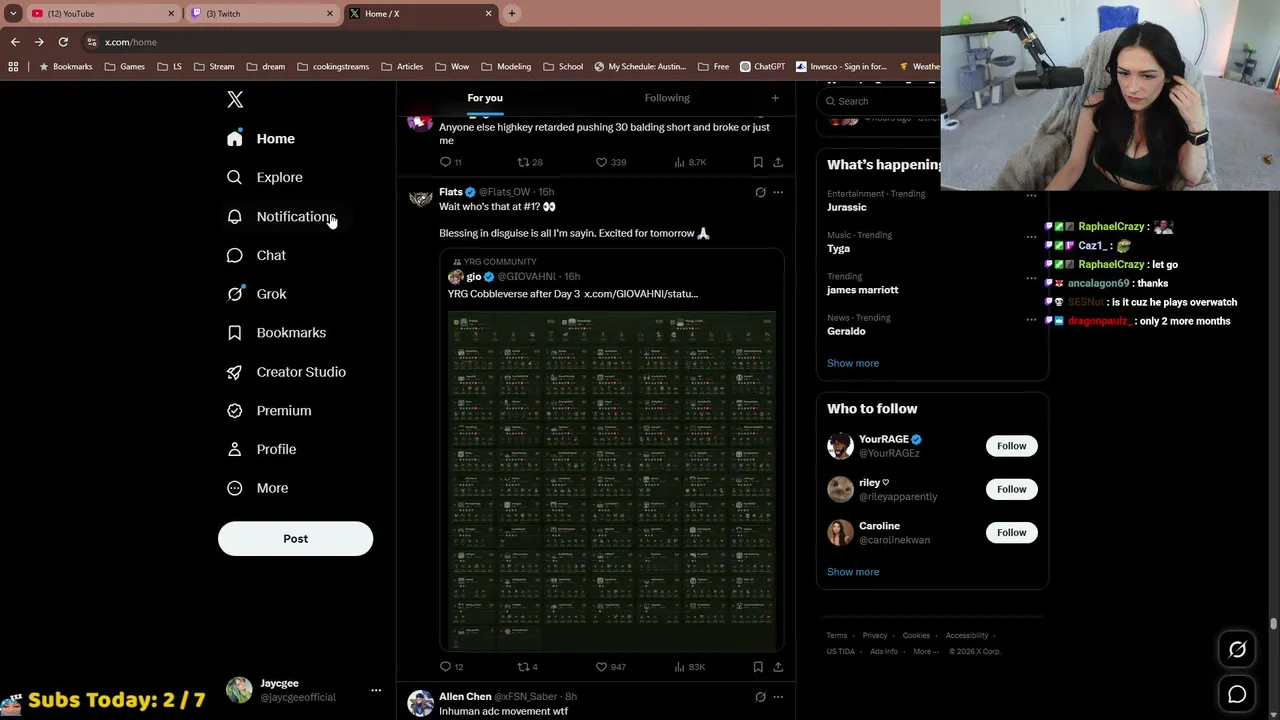The image size is (1280, 720).
Task: Click Flats profile avatar
Action: (x=421, y=198)
